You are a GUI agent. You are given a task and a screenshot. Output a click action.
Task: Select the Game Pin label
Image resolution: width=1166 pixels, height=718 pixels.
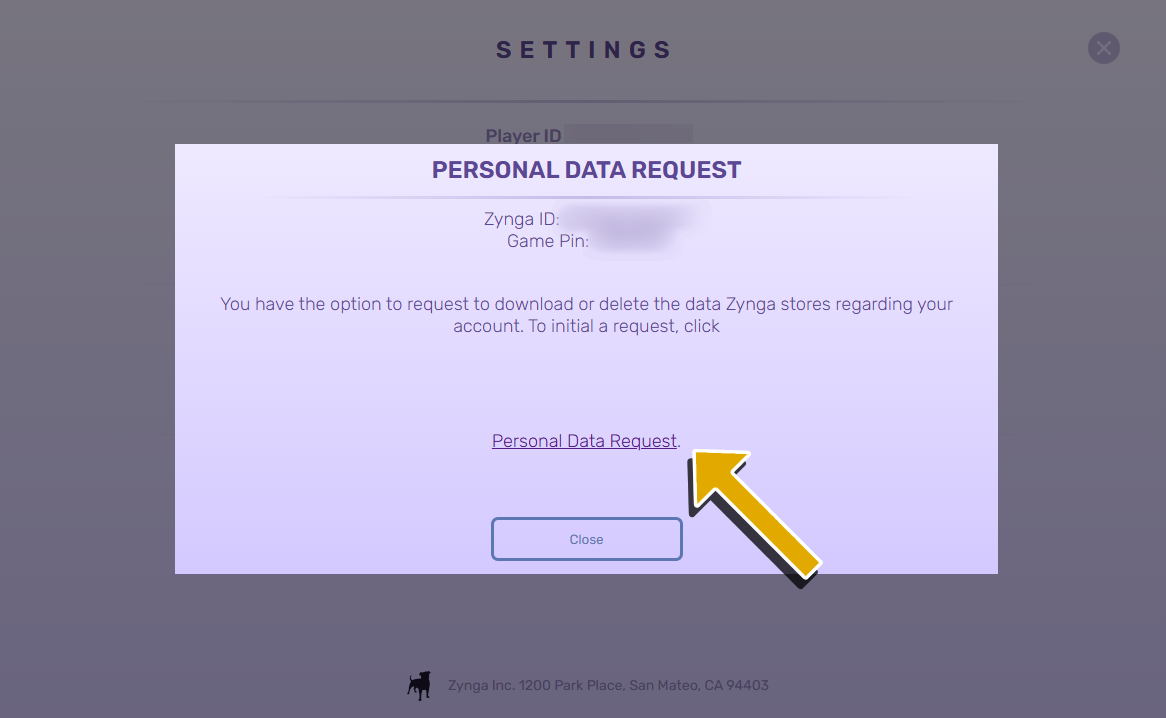pos(547,241)
